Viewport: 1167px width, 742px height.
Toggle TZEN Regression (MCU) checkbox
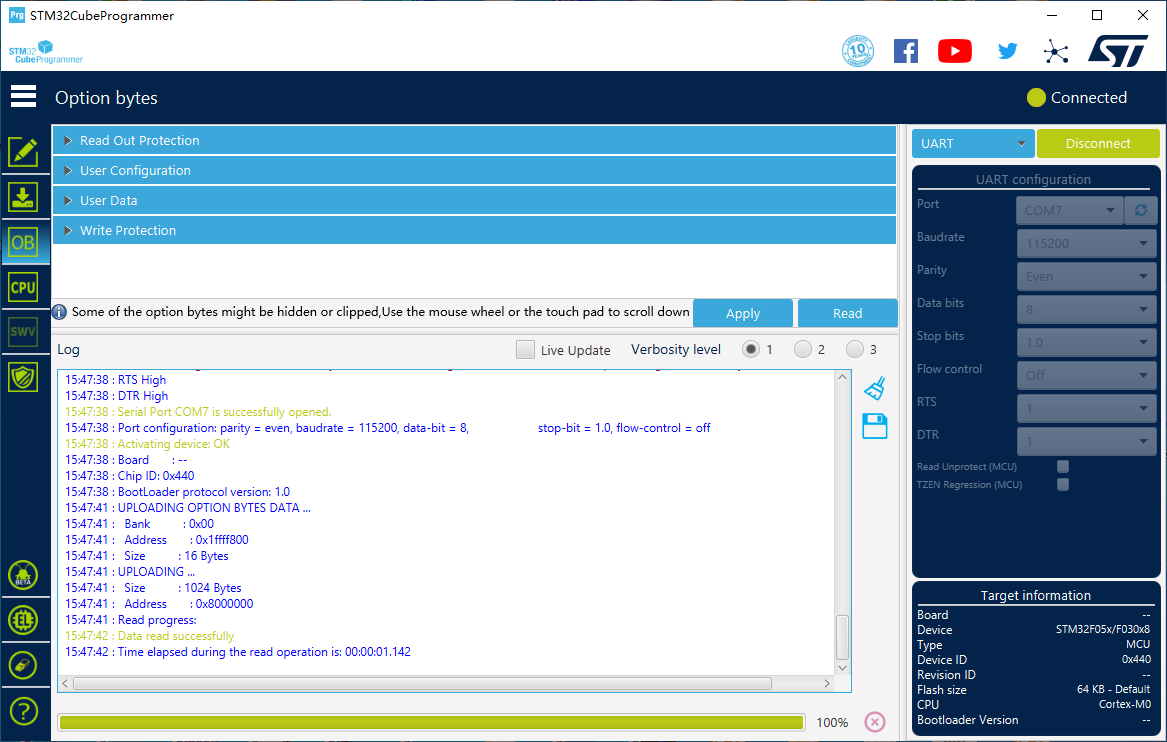(x=1063, y=484)
